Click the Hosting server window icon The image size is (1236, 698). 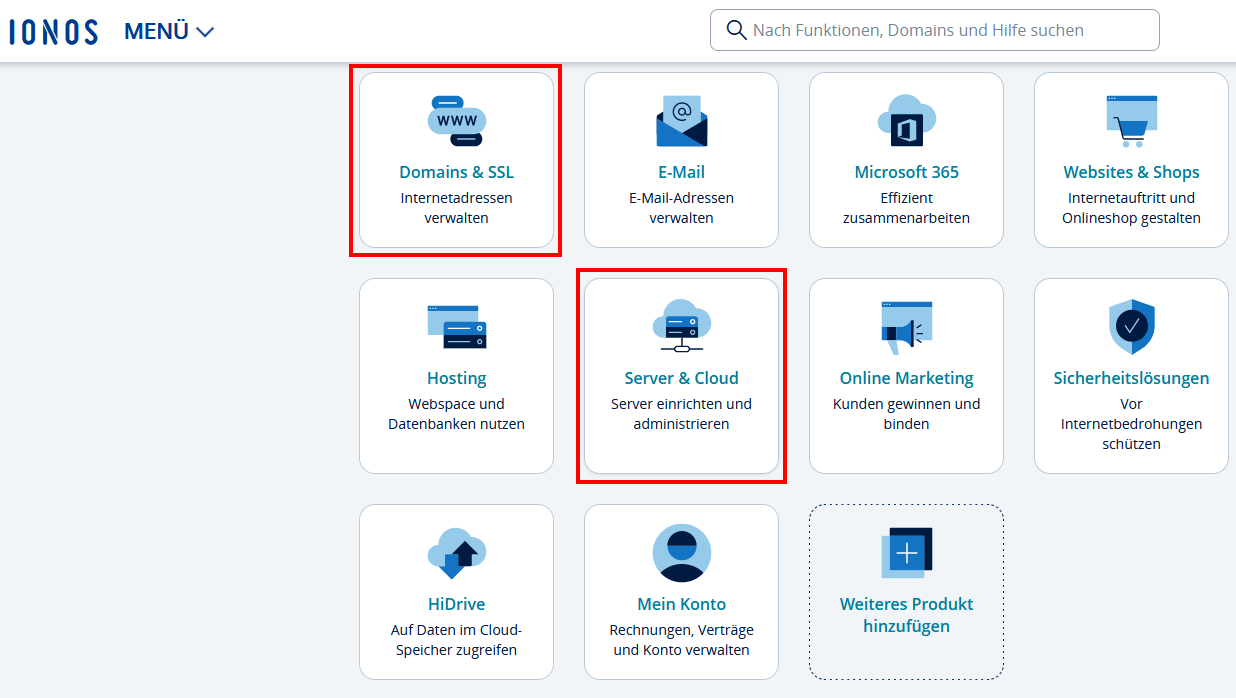pyautogui.click(x=456, y=327)
